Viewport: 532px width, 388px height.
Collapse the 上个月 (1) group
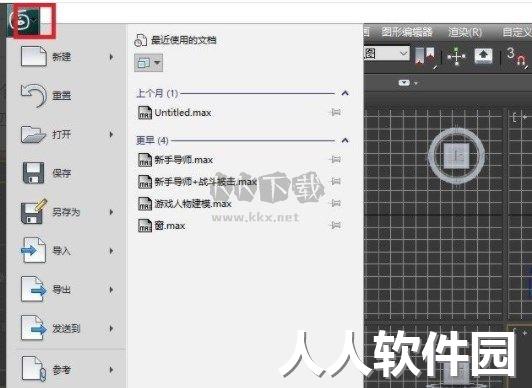coord(345,93)
